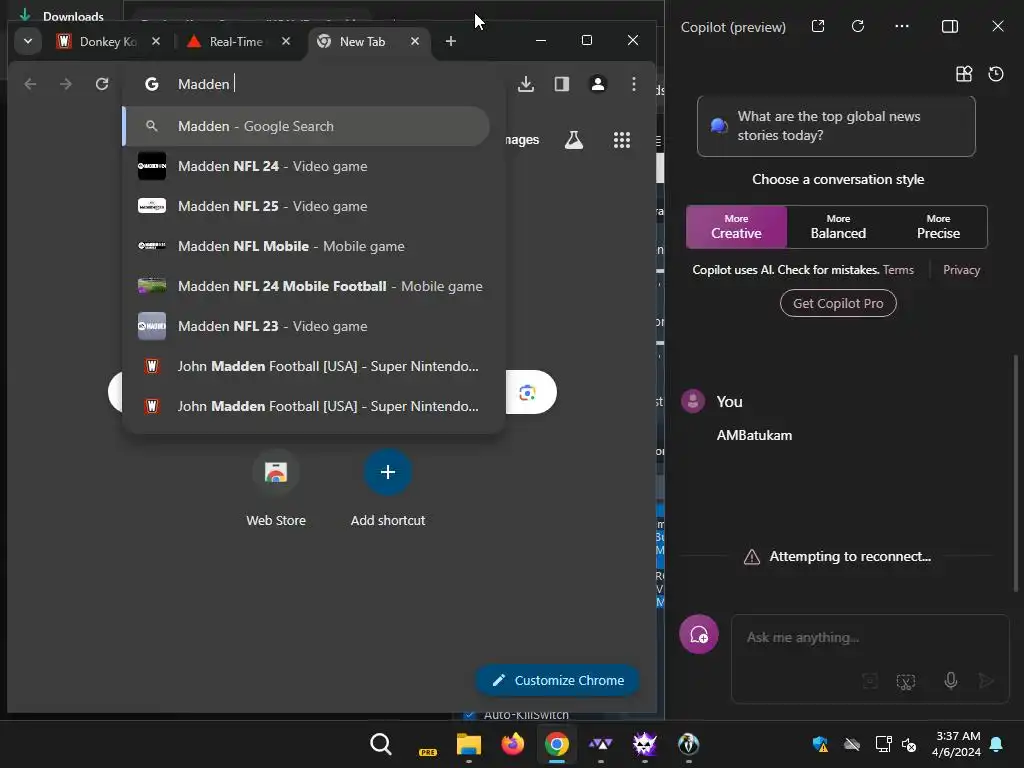1024x768 pixels.
Task: Select More Balanced conversation style
Action: point(838,227)
